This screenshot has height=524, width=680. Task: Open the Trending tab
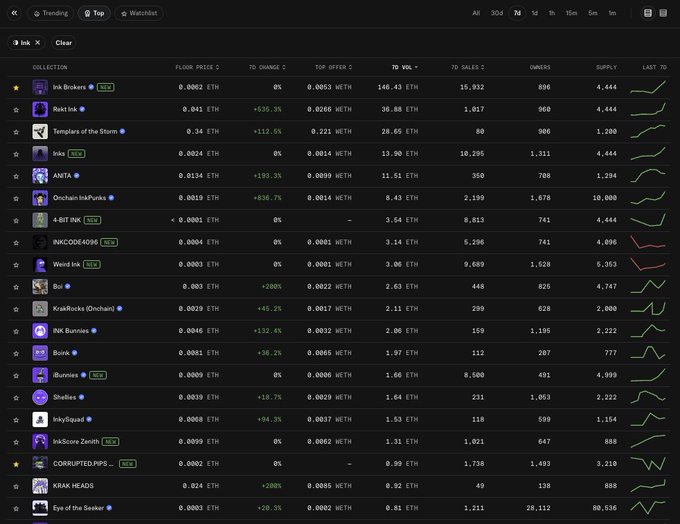pos(51,13)
